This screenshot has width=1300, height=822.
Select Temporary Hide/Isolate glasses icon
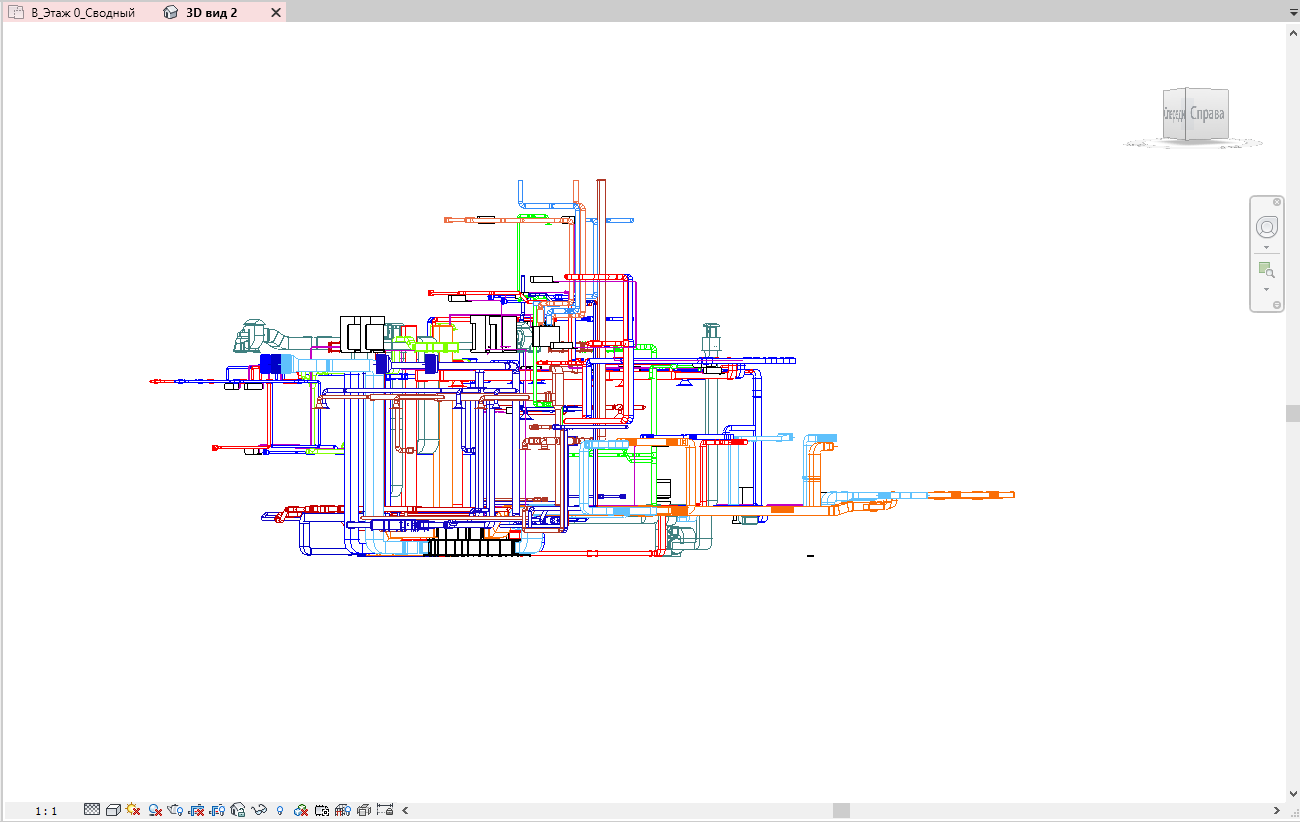[x=258, y=810]
